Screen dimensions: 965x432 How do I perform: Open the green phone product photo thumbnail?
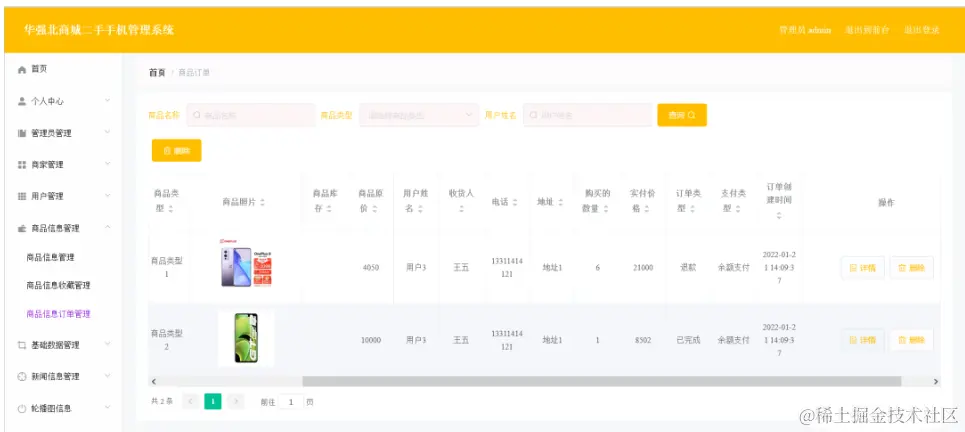point(246,338)
